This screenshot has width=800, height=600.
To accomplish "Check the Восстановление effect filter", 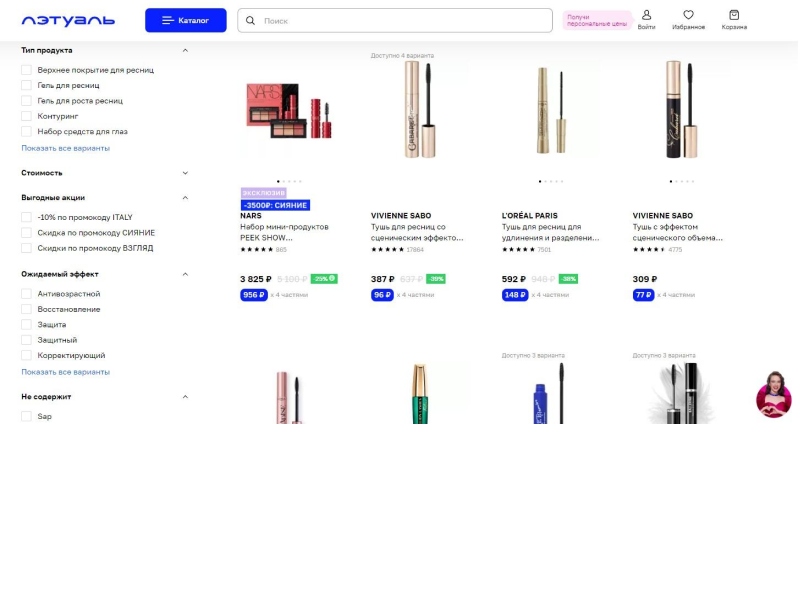I will [x=27, y=309].
